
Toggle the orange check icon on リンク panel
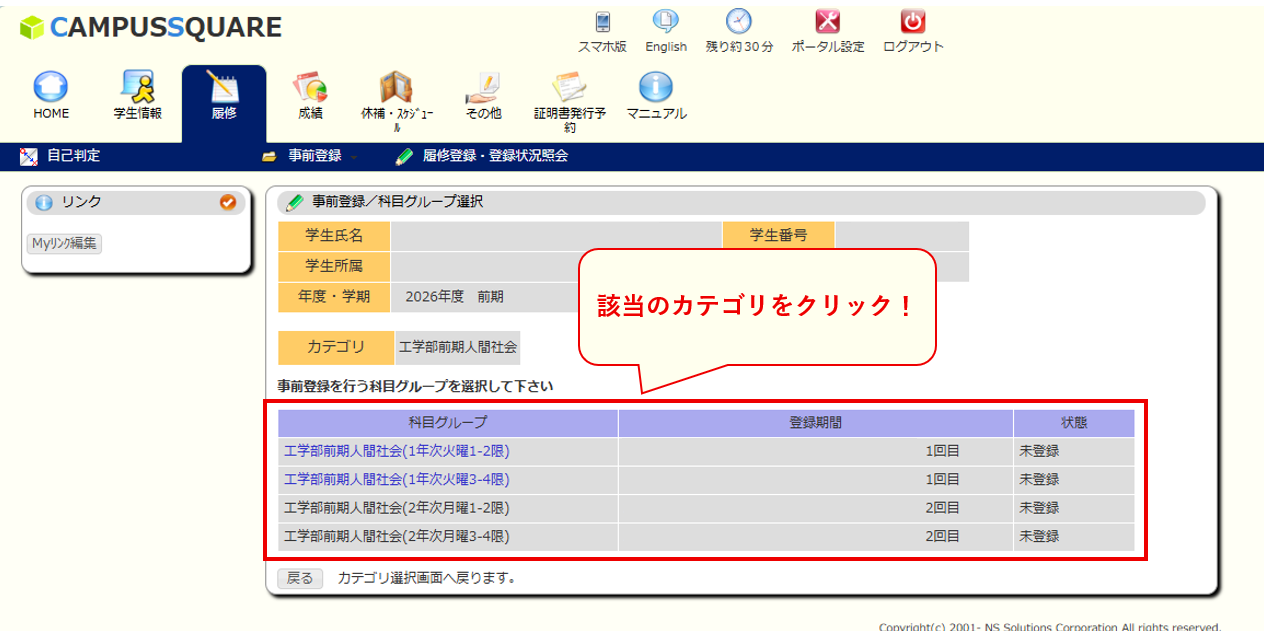pyautogui.click(x=227, y=202)
